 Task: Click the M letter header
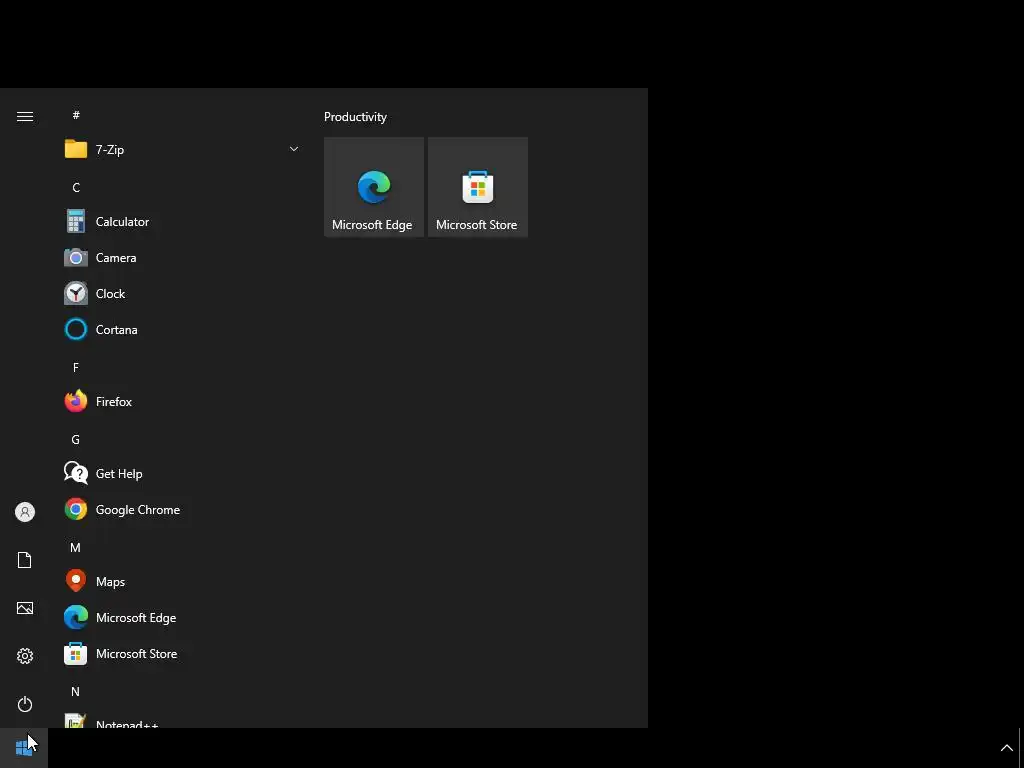point(75,547)
